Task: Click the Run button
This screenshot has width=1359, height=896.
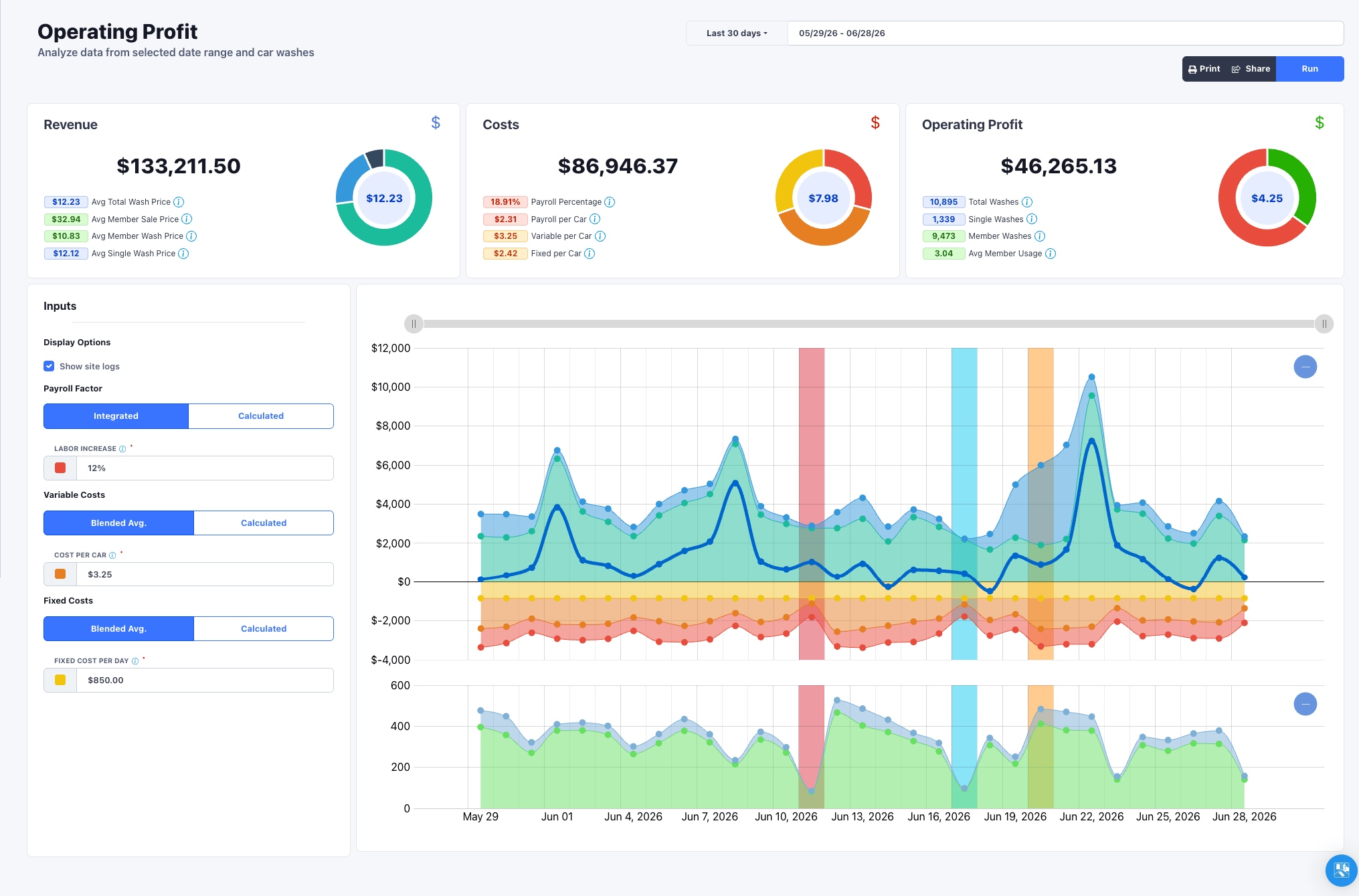Action: 1310,69
